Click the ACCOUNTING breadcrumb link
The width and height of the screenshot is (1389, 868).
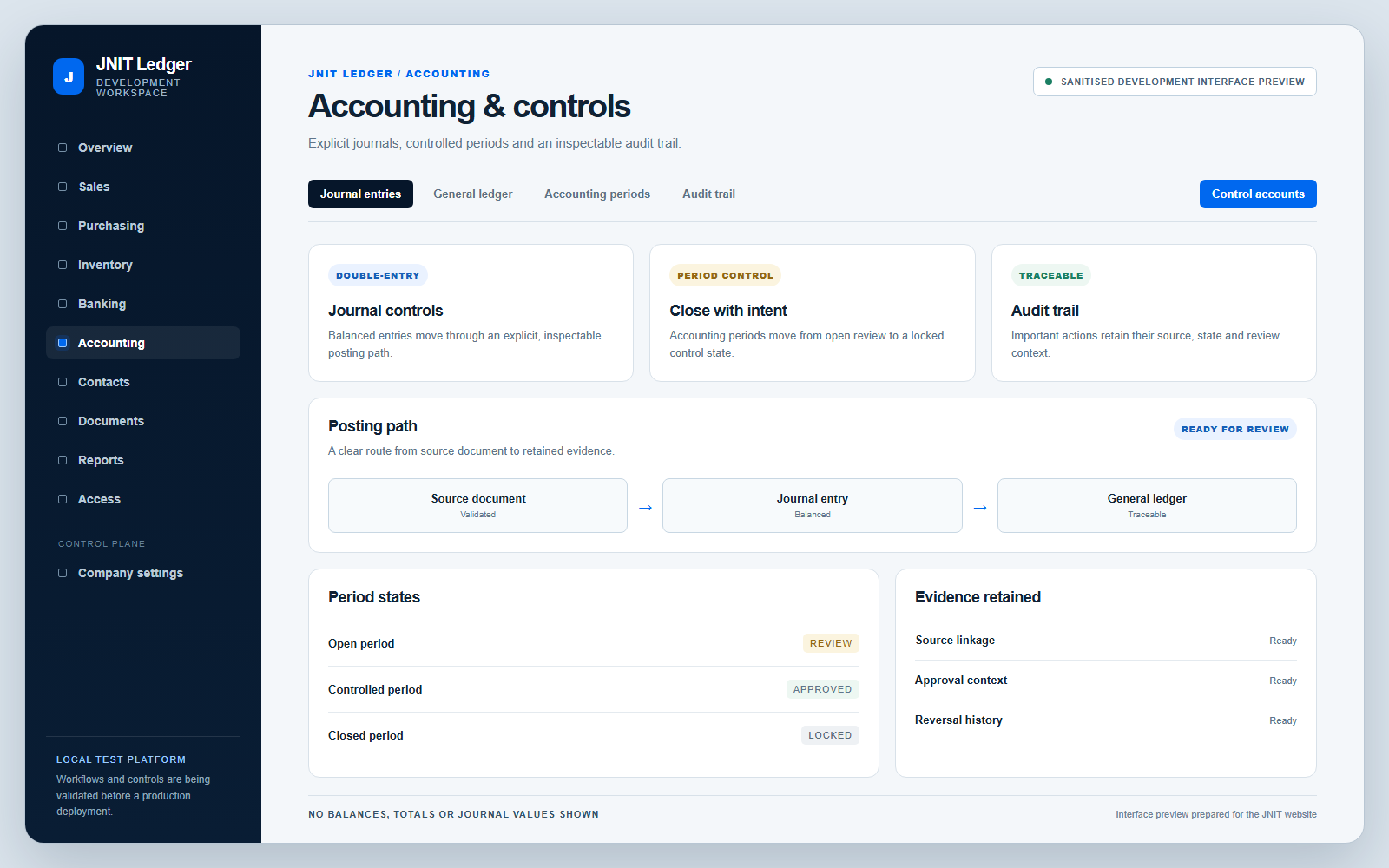tap(448, 74)
